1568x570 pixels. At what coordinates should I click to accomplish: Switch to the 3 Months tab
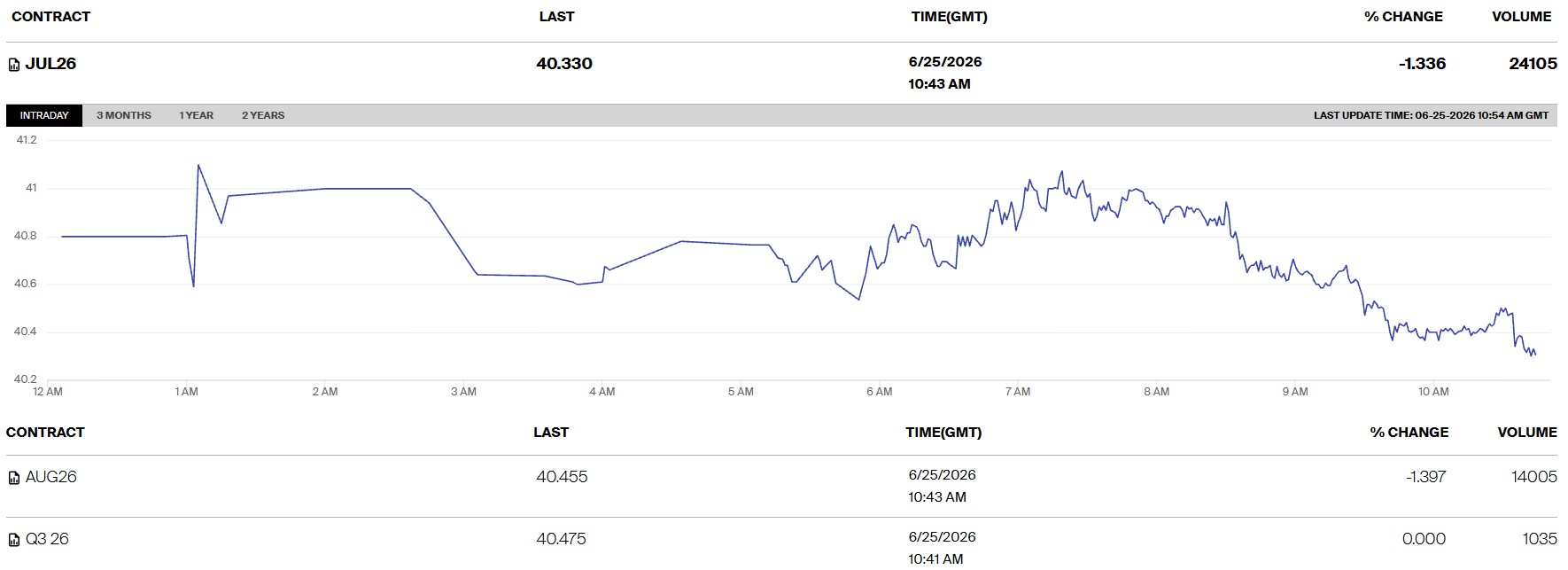pyautogui.click(x=124, y=115)
